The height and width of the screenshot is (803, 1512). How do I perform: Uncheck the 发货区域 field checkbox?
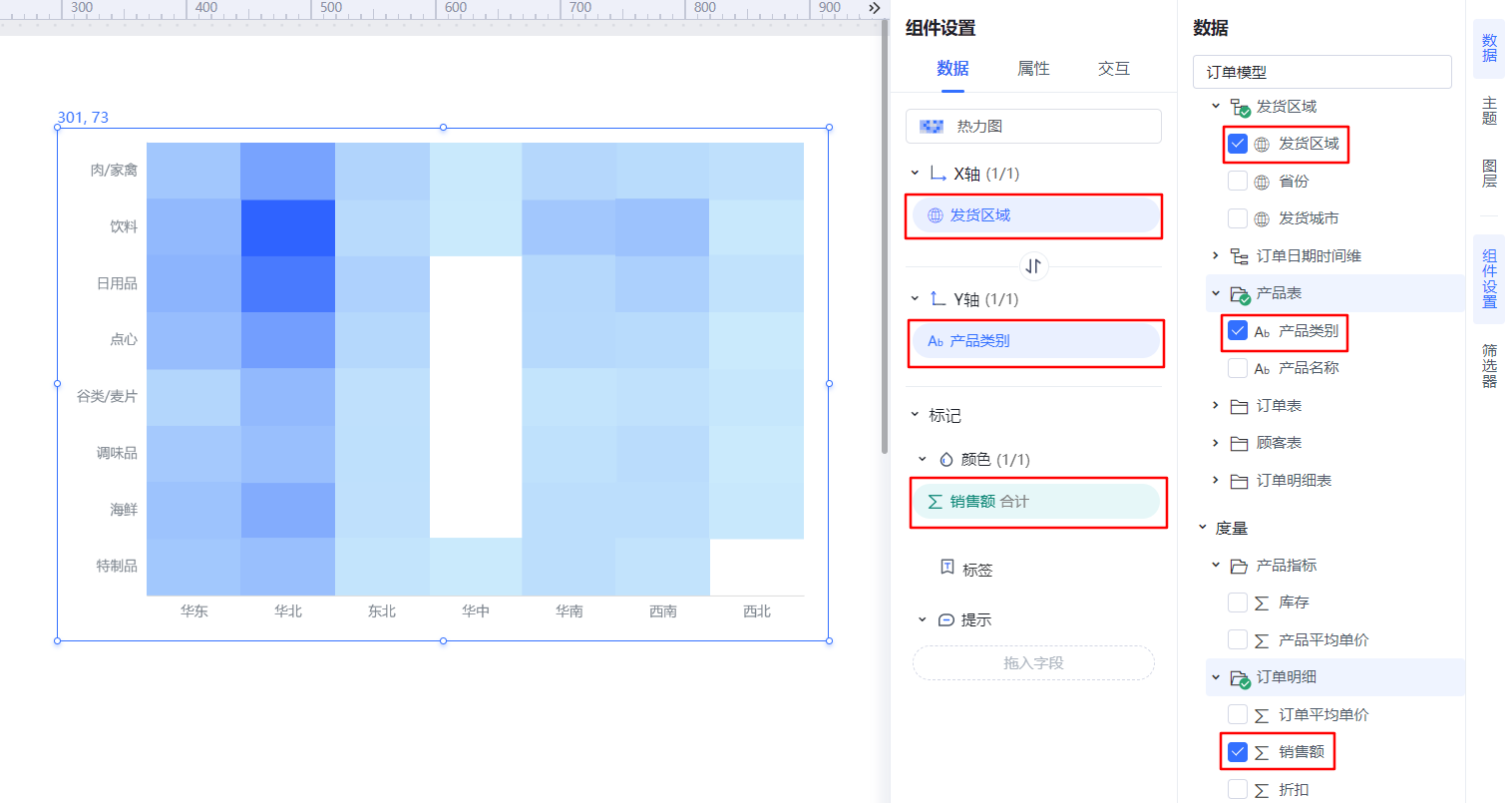(x=1238, y=144)
